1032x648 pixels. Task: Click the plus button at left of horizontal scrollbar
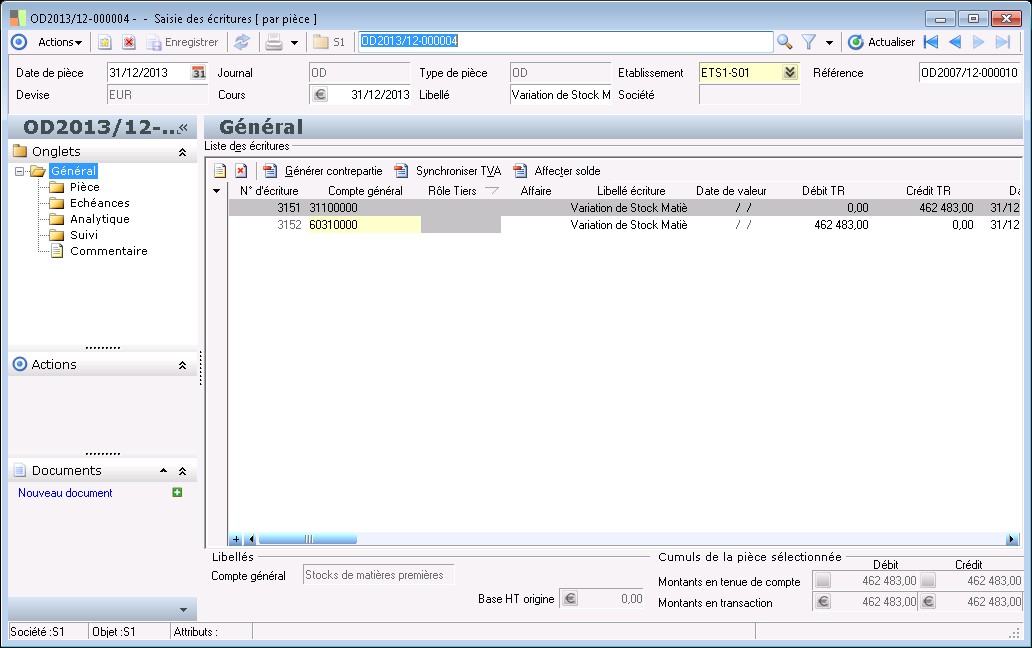[x=236, y=539]
